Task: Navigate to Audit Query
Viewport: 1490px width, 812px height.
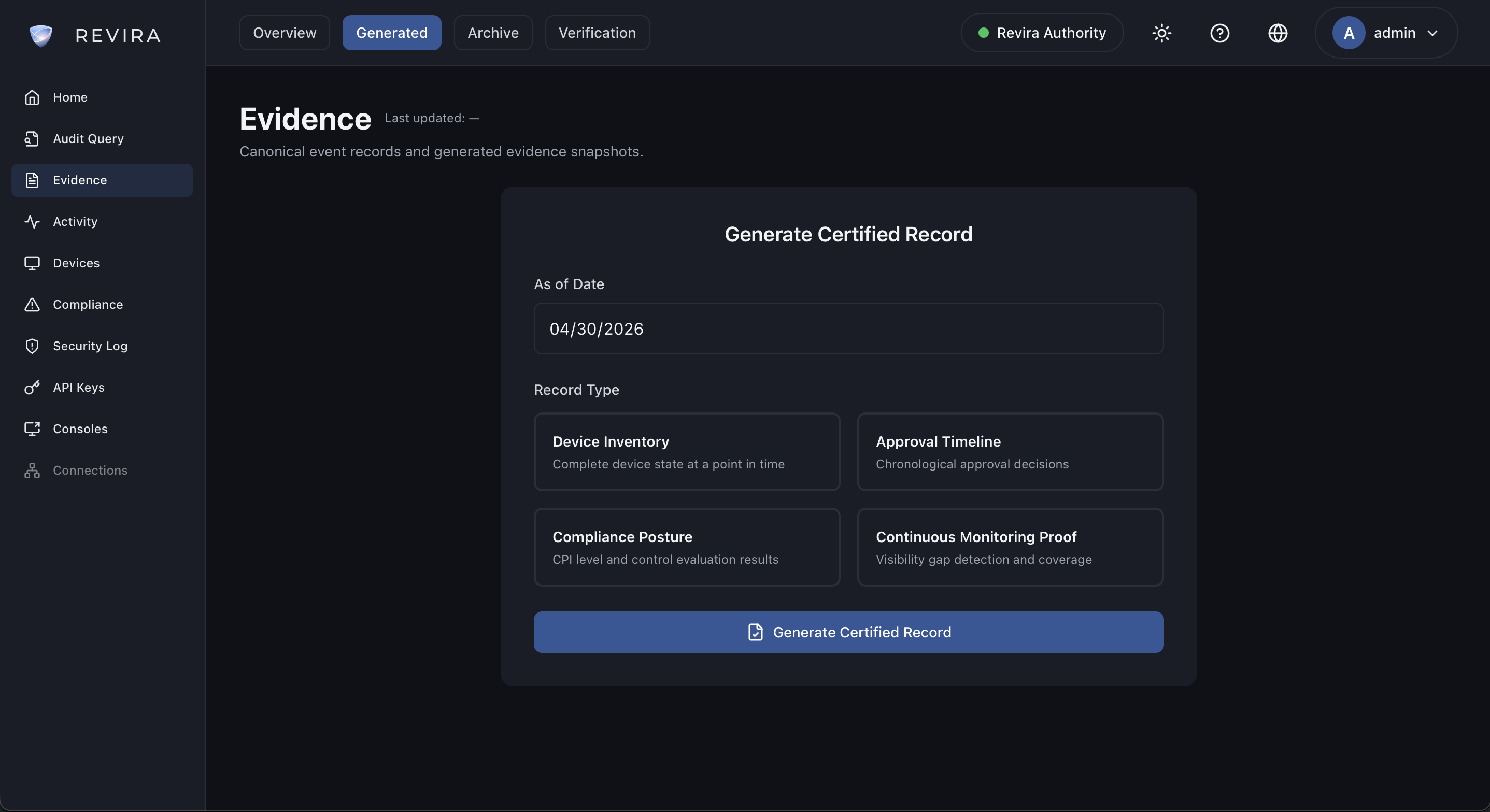Action: (x=102, y=139)
